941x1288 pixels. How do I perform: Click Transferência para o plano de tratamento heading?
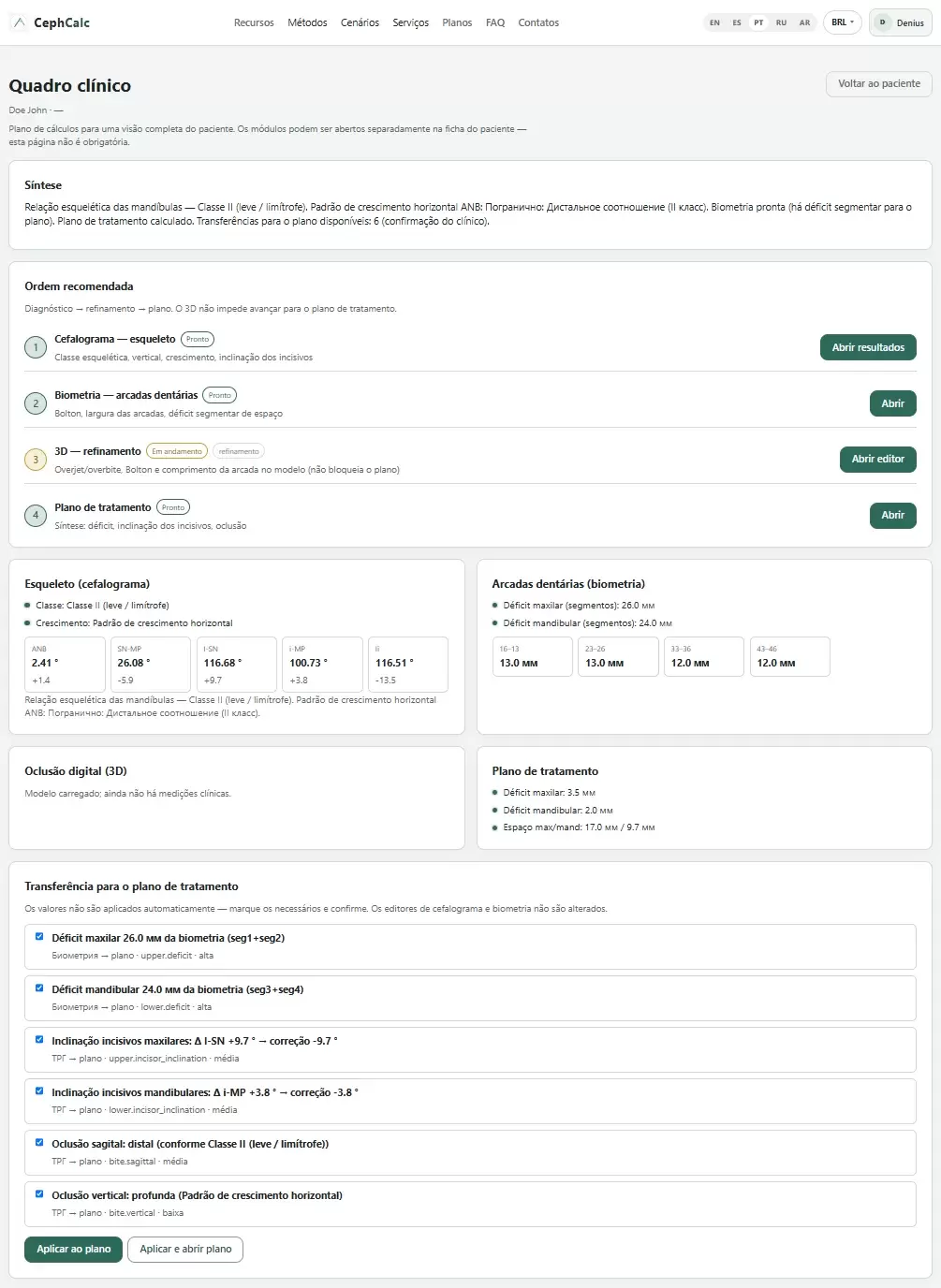131,886
